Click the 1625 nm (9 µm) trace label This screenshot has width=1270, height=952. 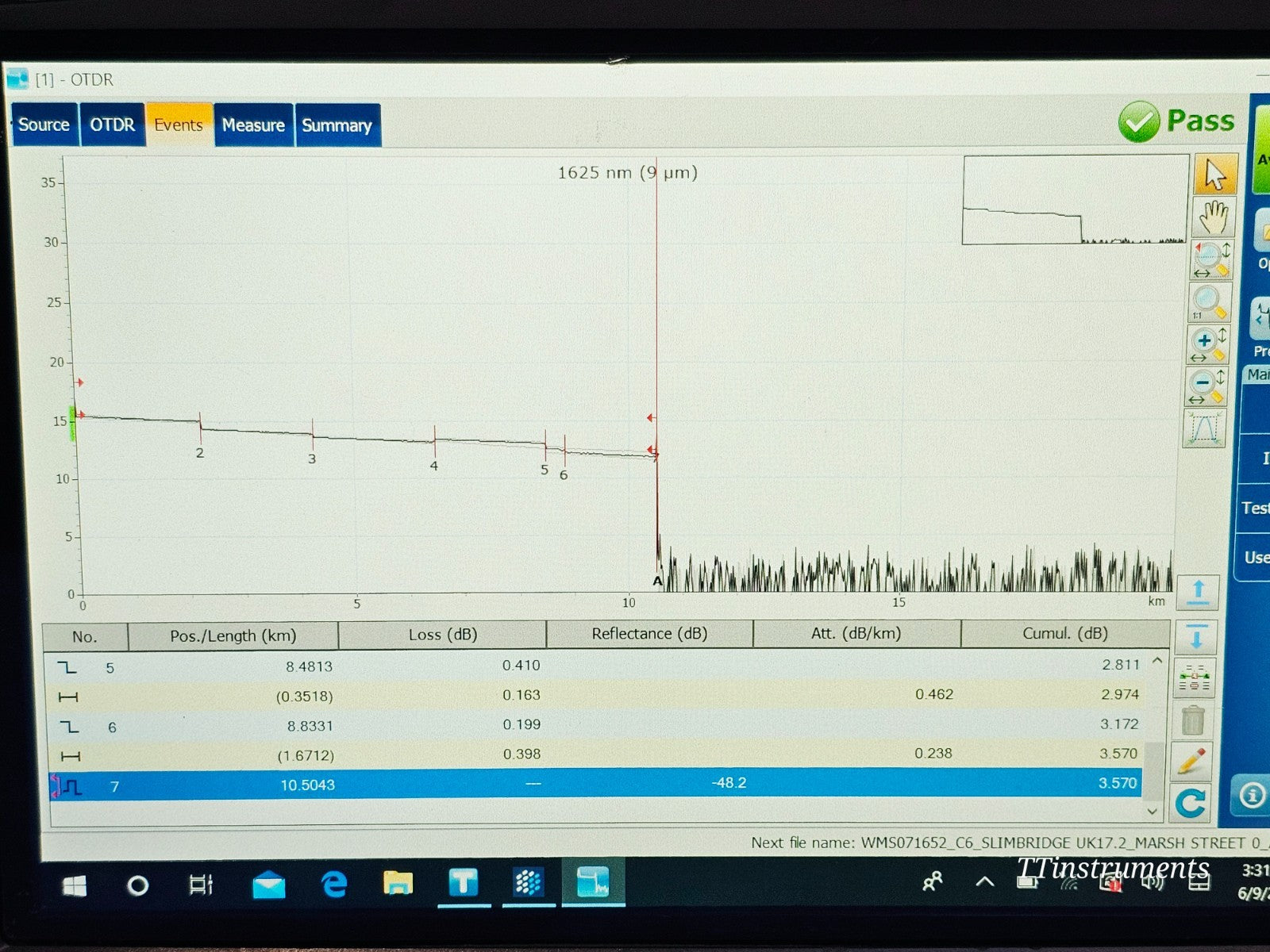[x=627, y=172]
